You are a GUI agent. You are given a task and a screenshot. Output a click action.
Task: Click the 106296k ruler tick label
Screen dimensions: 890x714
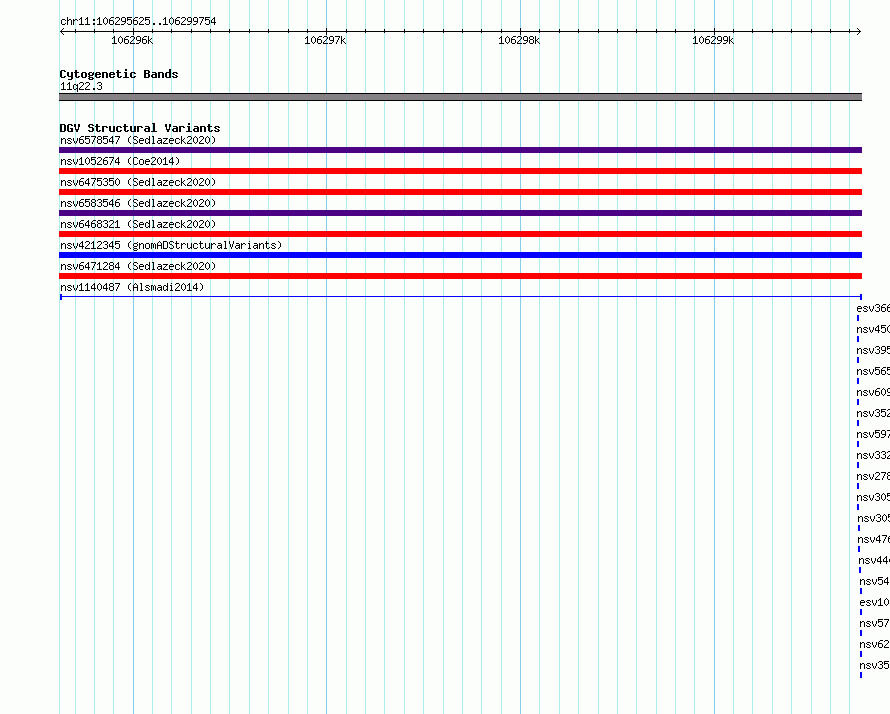coord(132,40)
